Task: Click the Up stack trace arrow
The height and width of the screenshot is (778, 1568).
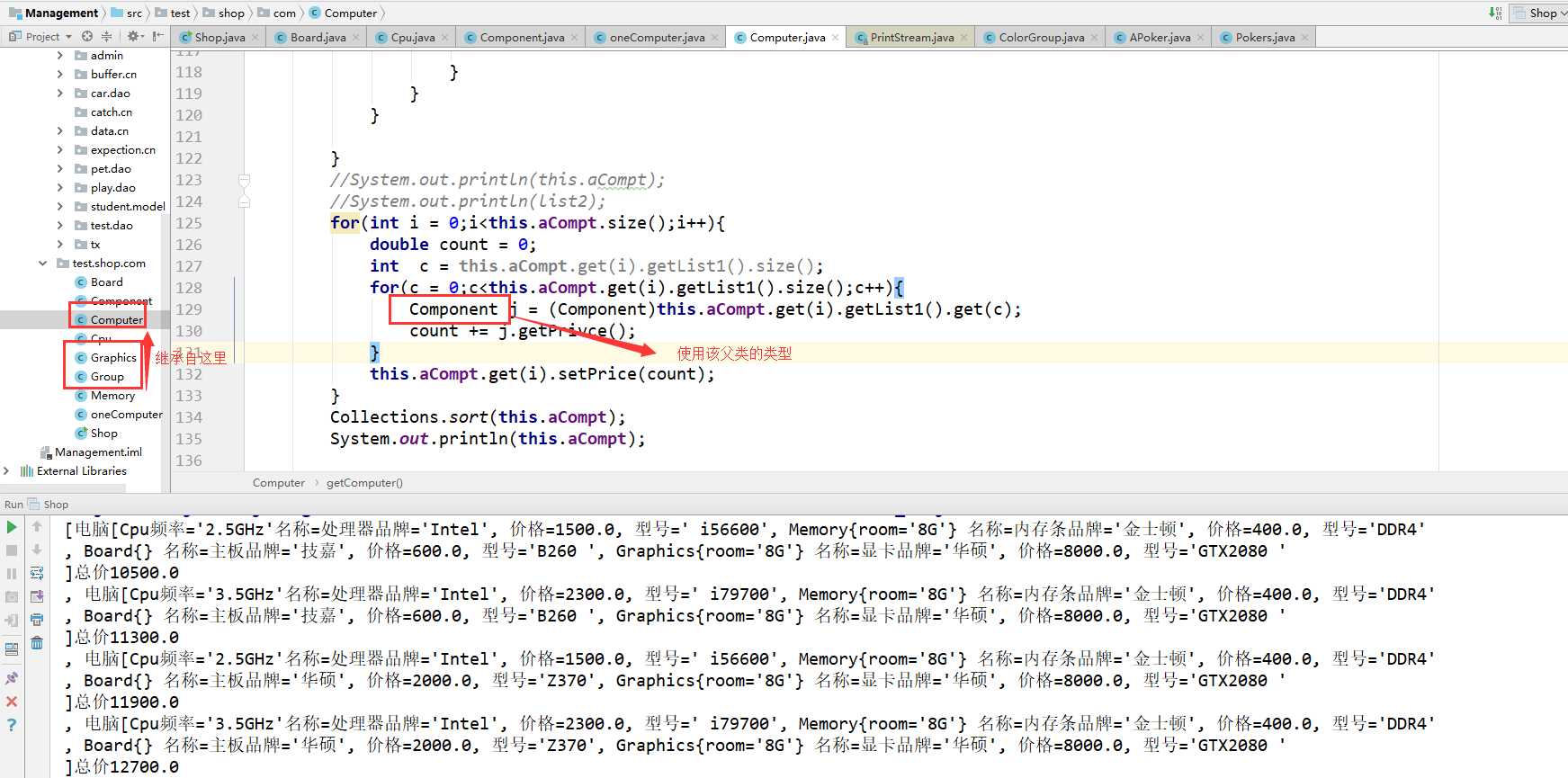Action: [x=37, y=527]
